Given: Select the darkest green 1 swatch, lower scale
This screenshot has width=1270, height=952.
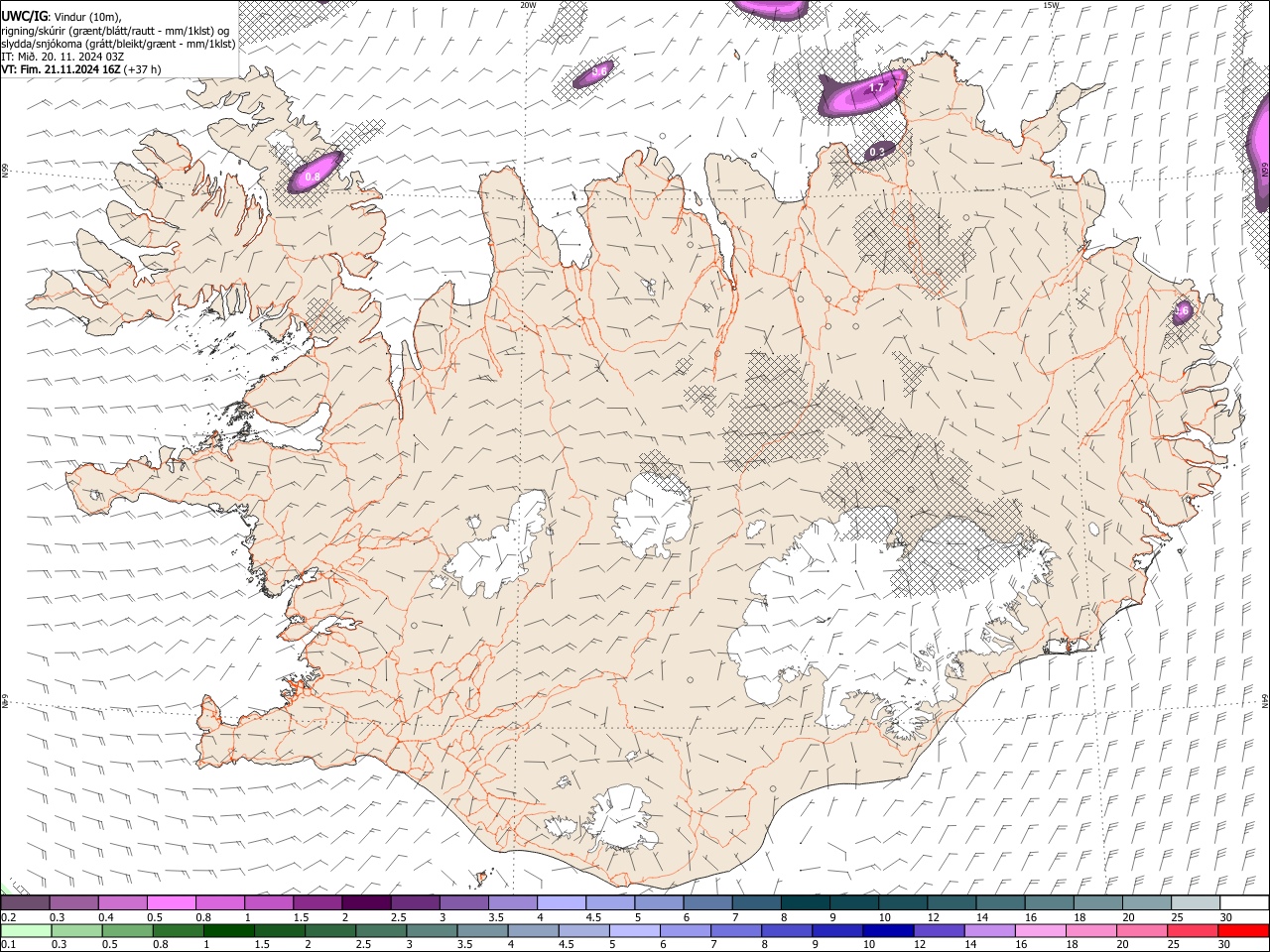Looking at the screenshot, I should [x=229, y=930].
